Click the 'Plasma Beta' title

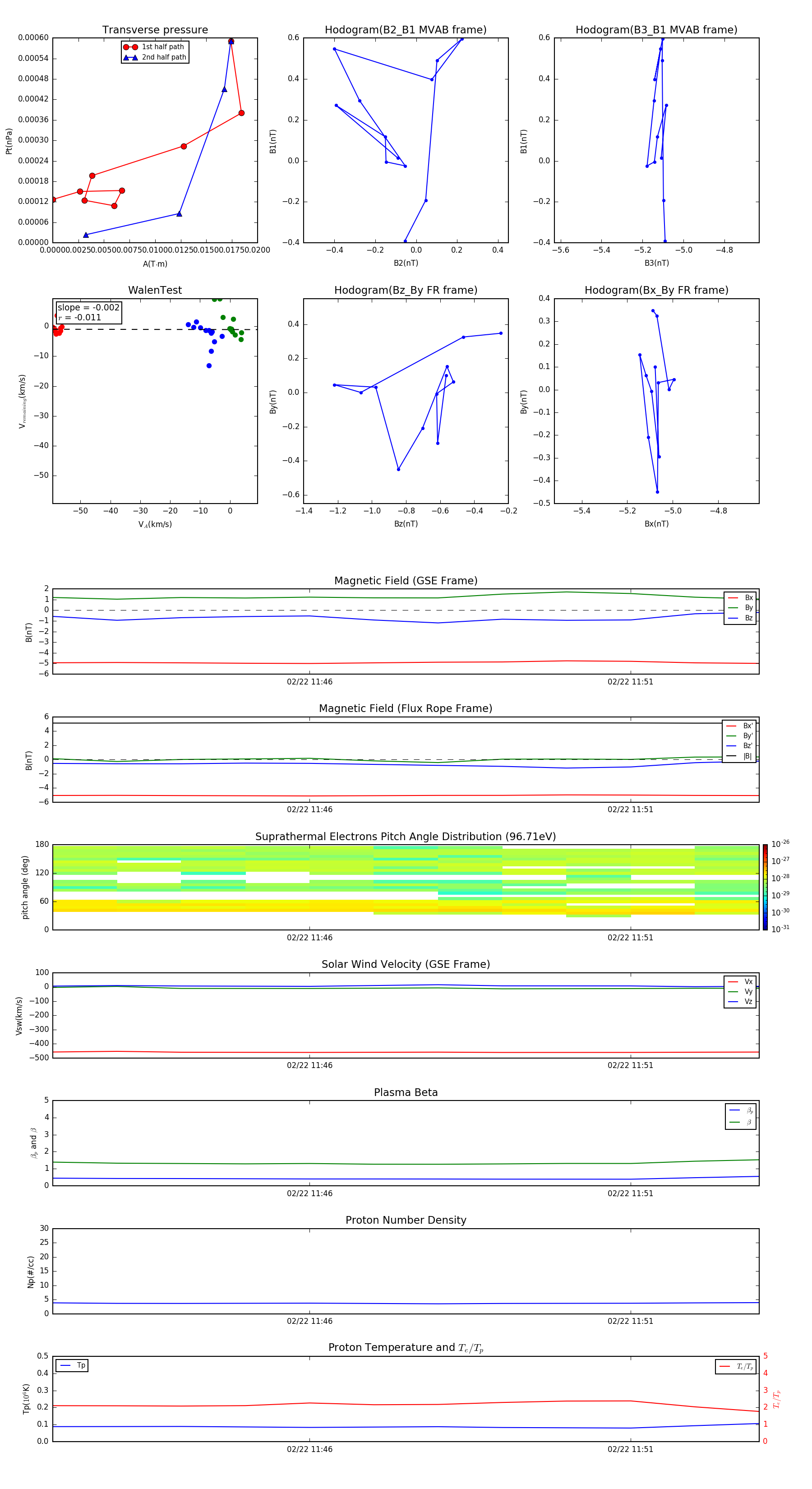[406, 1092]
